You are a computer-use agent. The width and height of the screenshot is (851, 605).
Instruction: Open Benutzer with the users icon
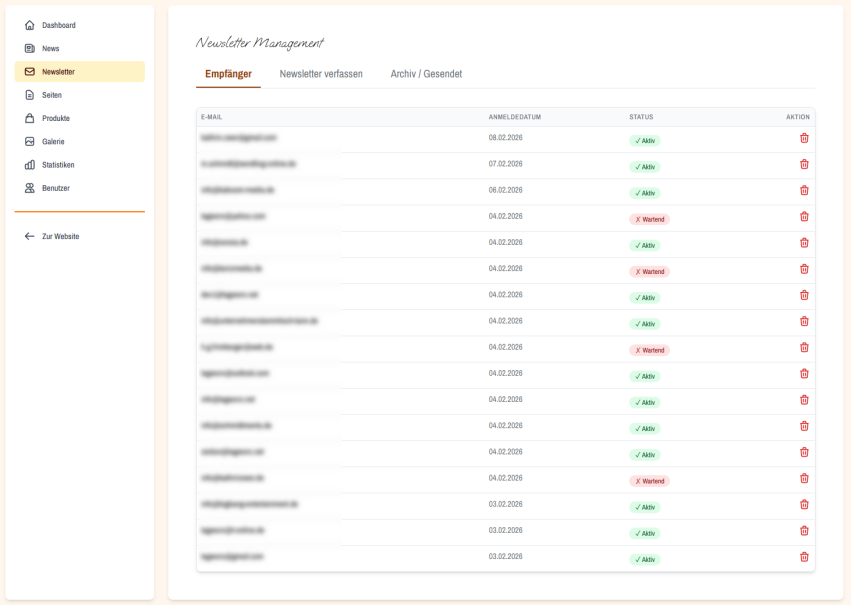click(28, 188)
